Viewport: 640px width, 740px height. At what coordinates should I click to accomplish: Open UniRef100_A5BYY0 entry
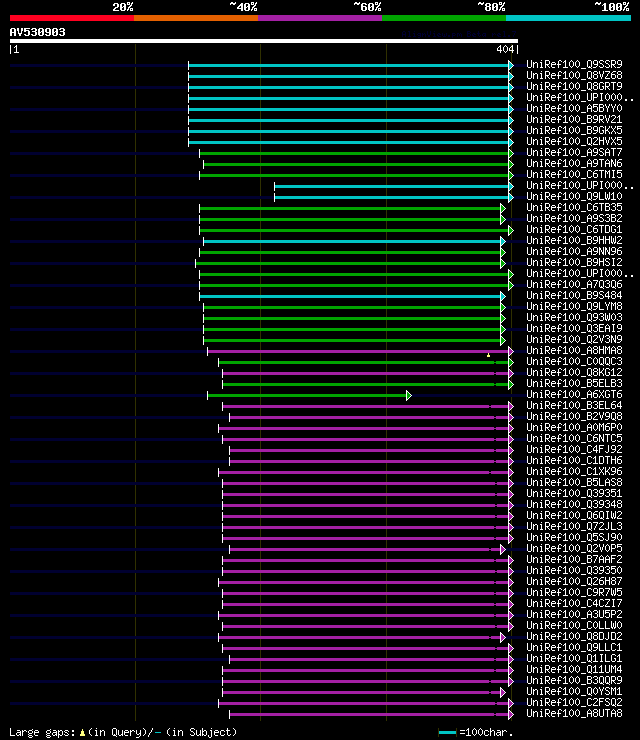point(574,108)
